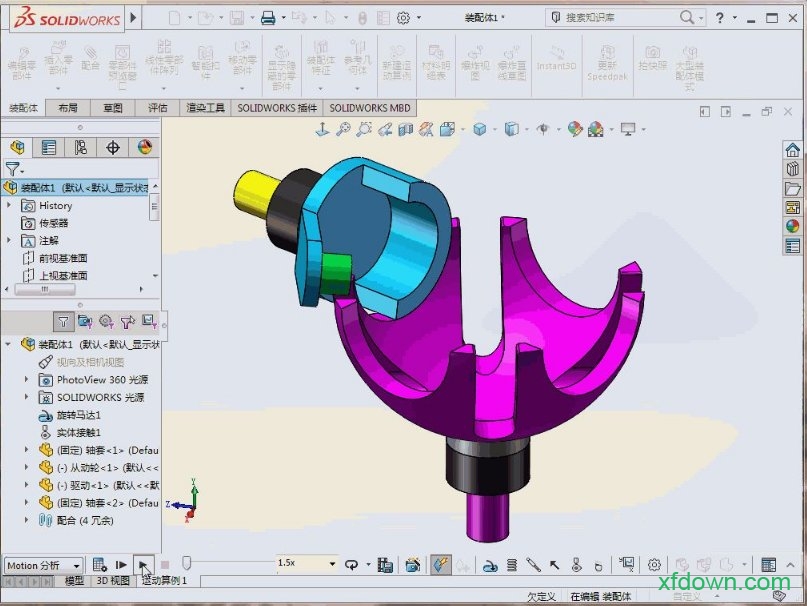Viewport: 807px width, 606px height.
Task: Open the ConfigurationManager tab icon
Action: (x=80, y=147)
